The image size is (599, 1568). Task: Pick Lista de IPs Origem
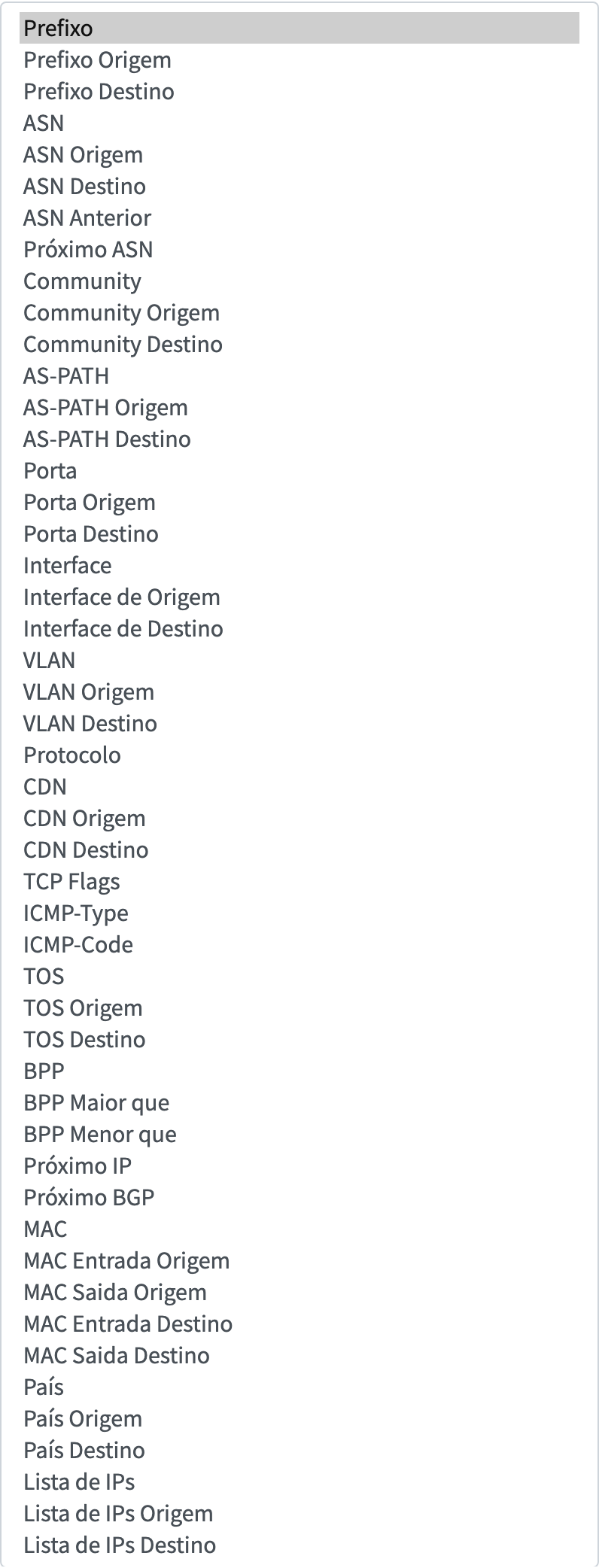299,1513
